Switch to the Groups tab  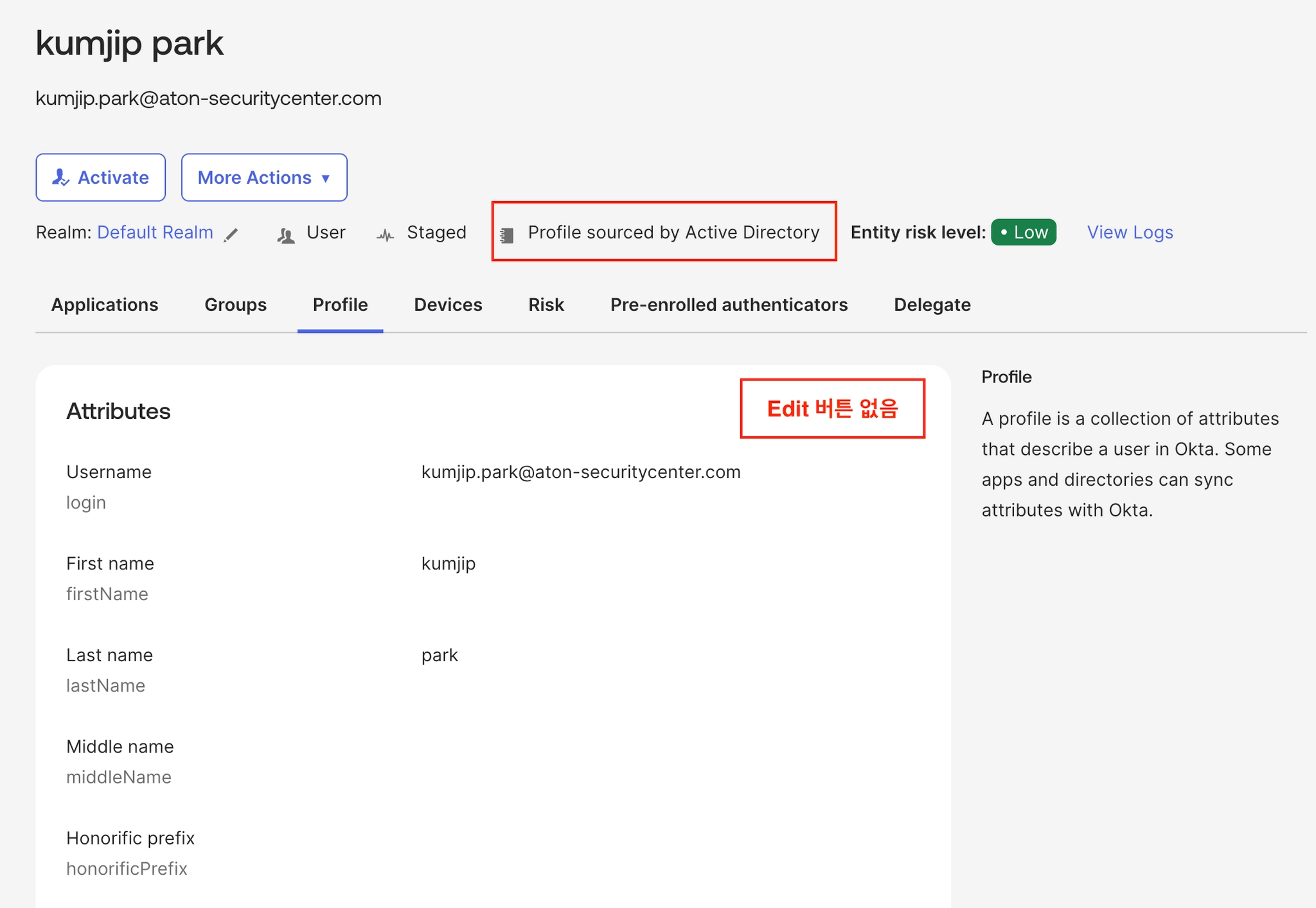235,305
